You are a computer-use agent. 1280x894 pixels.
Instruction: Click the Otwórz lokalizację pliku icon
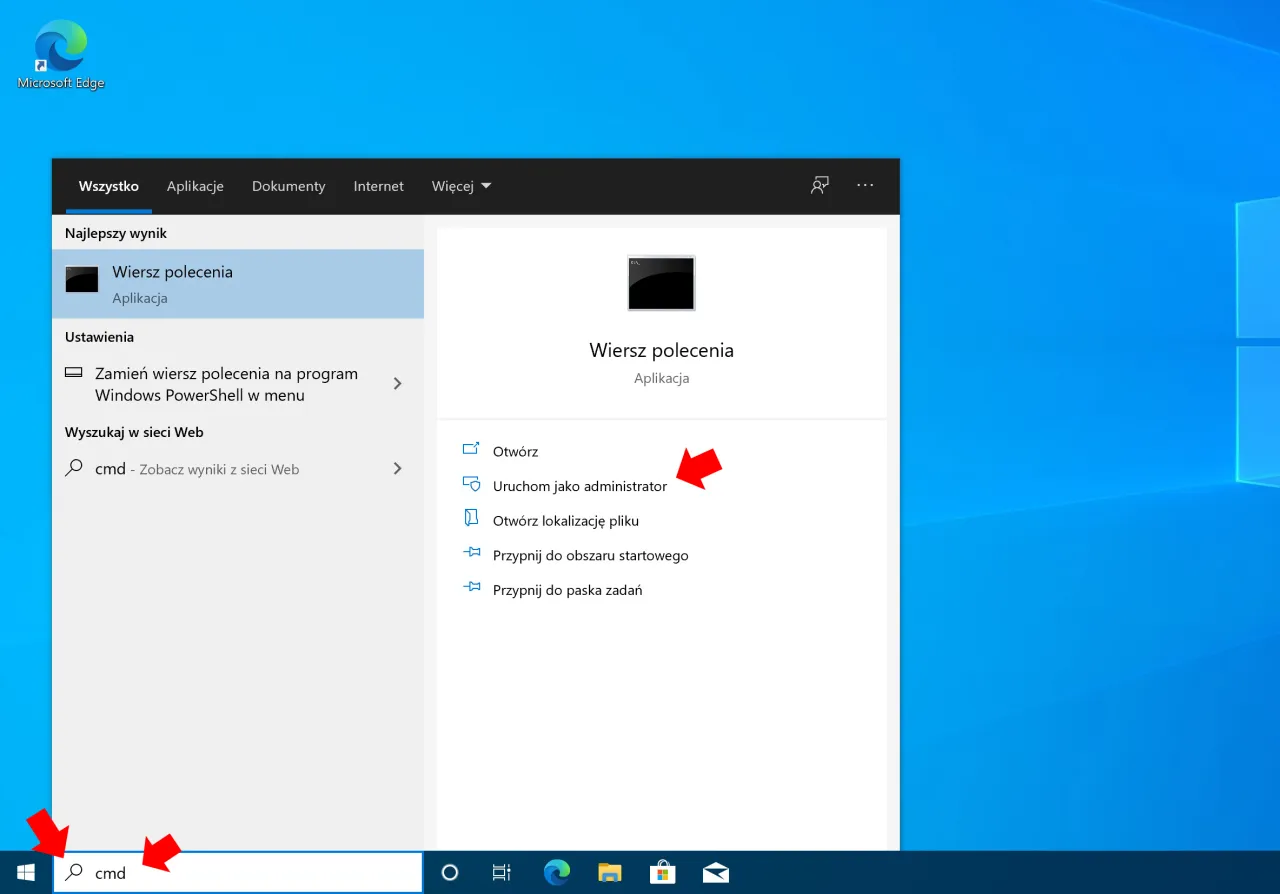coord(471,518)
